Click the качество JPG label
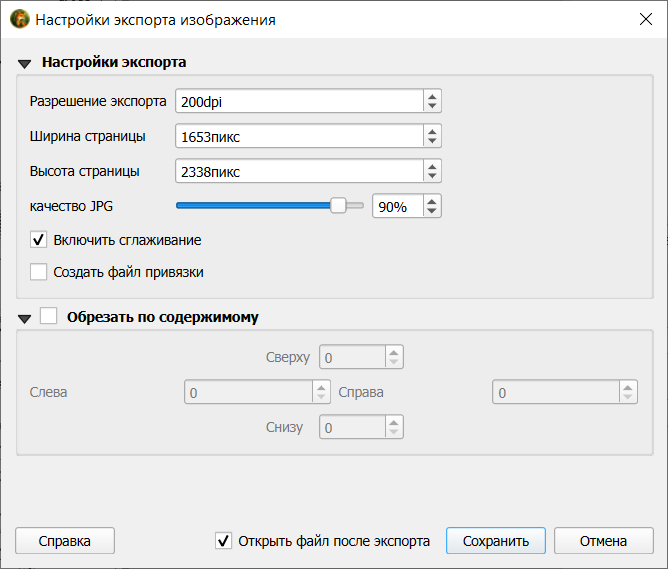This screenshot has height=569, width=668. tap(71, 206)
